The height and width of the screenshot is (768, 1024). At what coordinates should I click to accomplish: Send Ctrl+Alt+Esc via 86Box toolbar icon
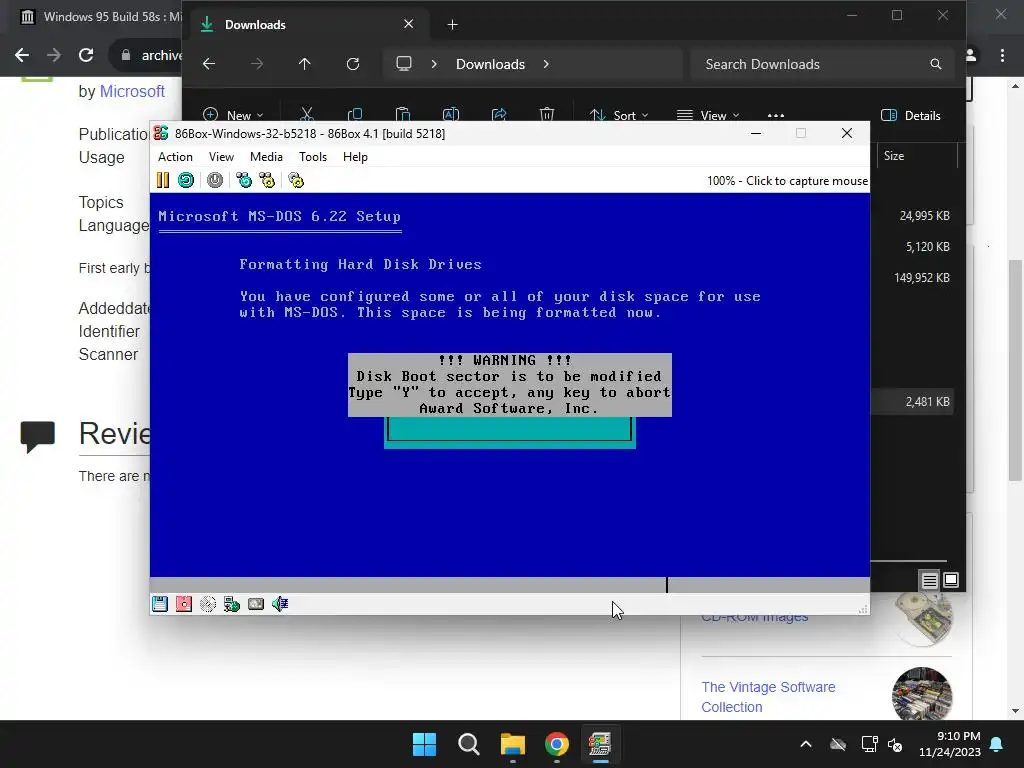(x=267, y=180)
